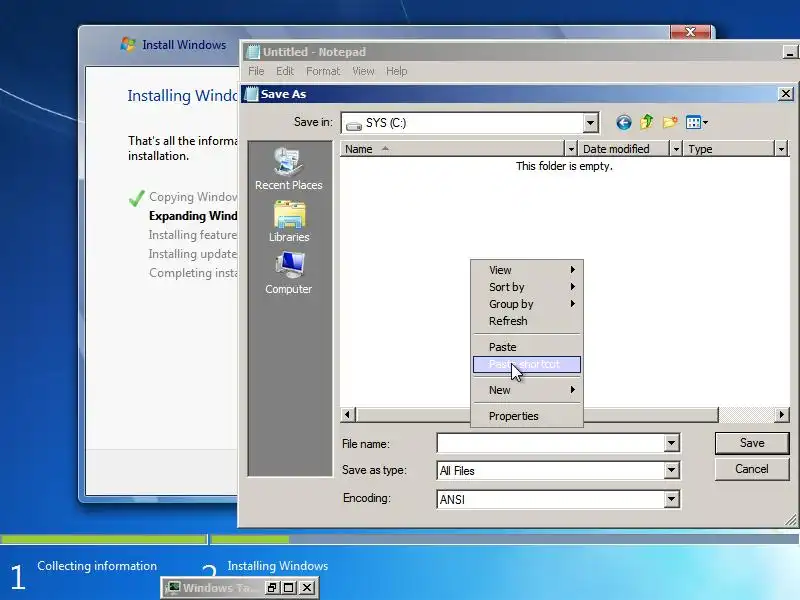Click the Install Windows logo icon
800x600 pixels.
(128, 44)
